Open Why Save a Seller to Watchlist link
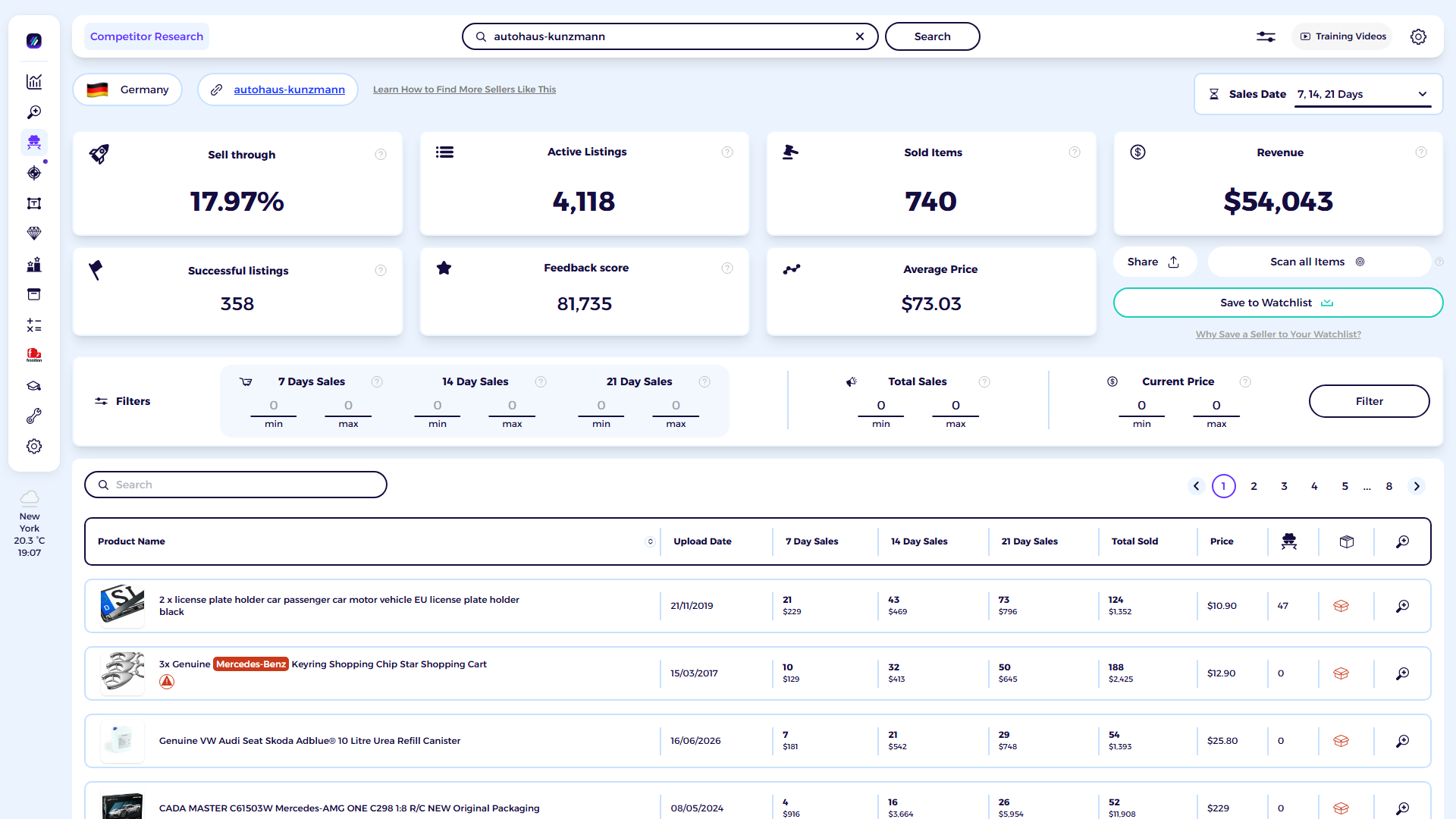Image resolution: width=1456 pixels, height=819 pixels. [x=1278, y=334]
